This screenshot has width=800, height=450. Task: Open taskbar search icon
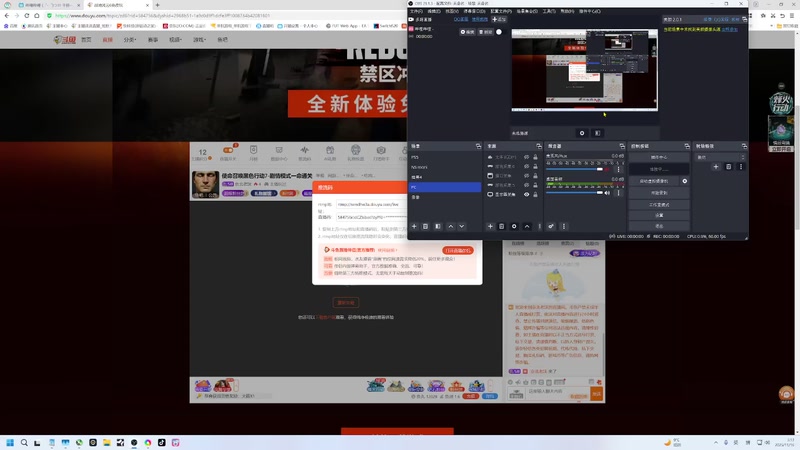coord(24,442)
